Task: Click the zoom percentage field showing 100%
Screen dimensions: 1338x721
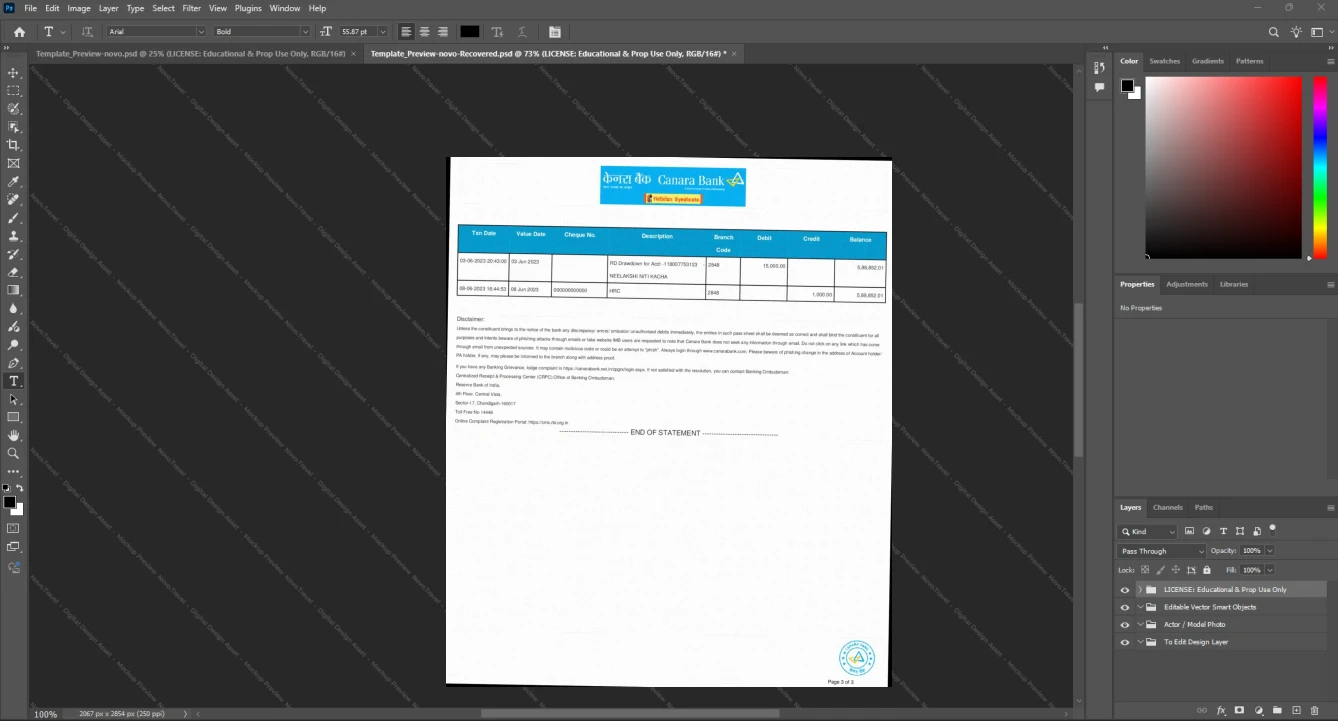Action: tap(46, 714)
